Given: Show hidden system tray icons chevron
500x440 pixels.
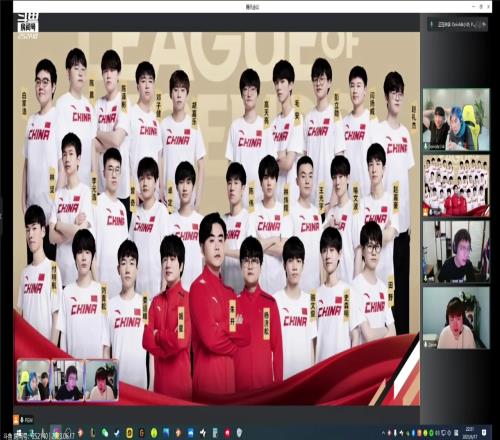Looking at the screenshot, I should coord(383,433).
